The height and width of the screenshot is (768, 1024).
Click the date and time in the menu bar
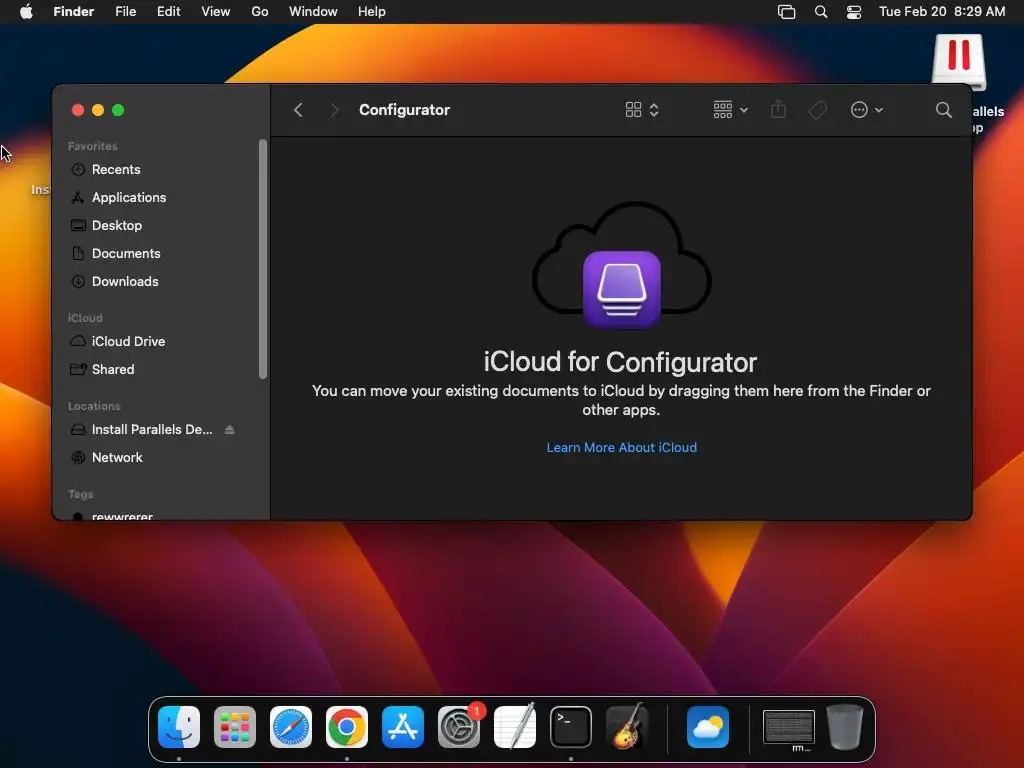pos(942,11)
